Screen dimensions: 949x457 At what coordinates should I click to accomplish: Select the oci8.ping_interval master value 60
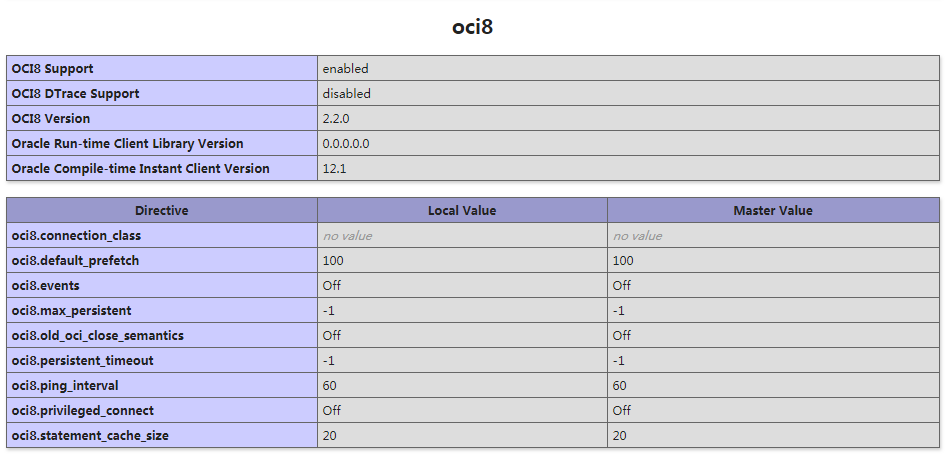click(620, 386)
